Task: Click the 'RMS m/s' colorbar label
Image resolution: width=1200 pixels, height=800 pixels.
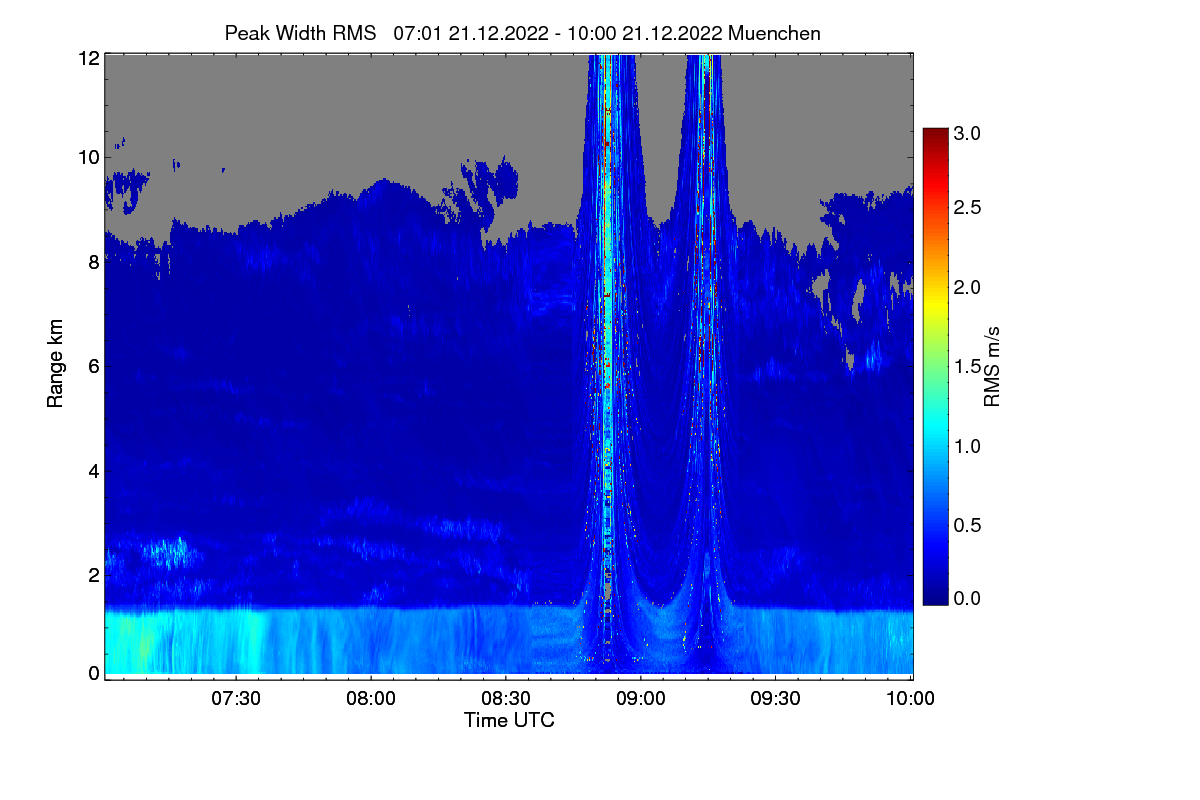Action: pyautogui.click(x=991, y=366)
